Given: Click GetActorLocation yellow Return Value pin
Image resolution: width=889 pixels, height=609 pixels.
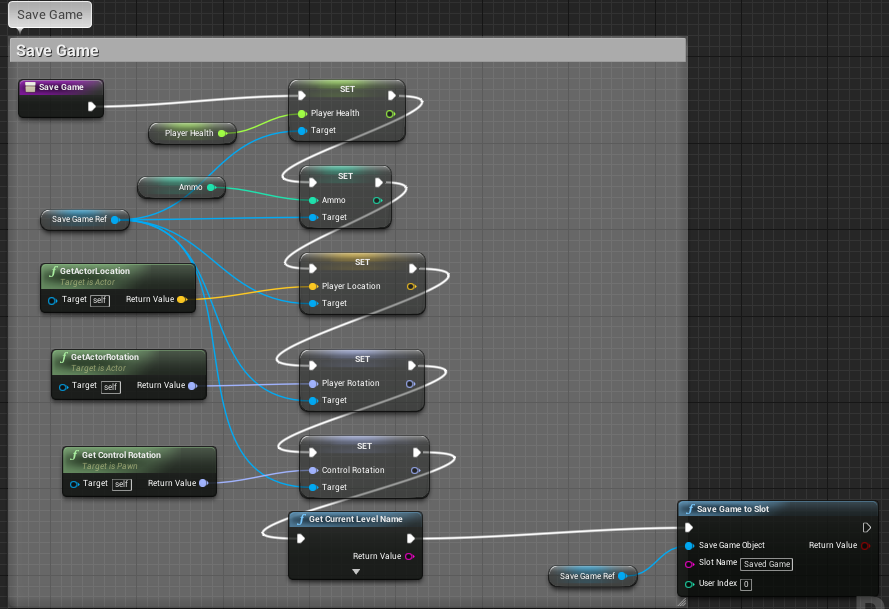Looking at the screenshot, I should click(x=181, y=299).
